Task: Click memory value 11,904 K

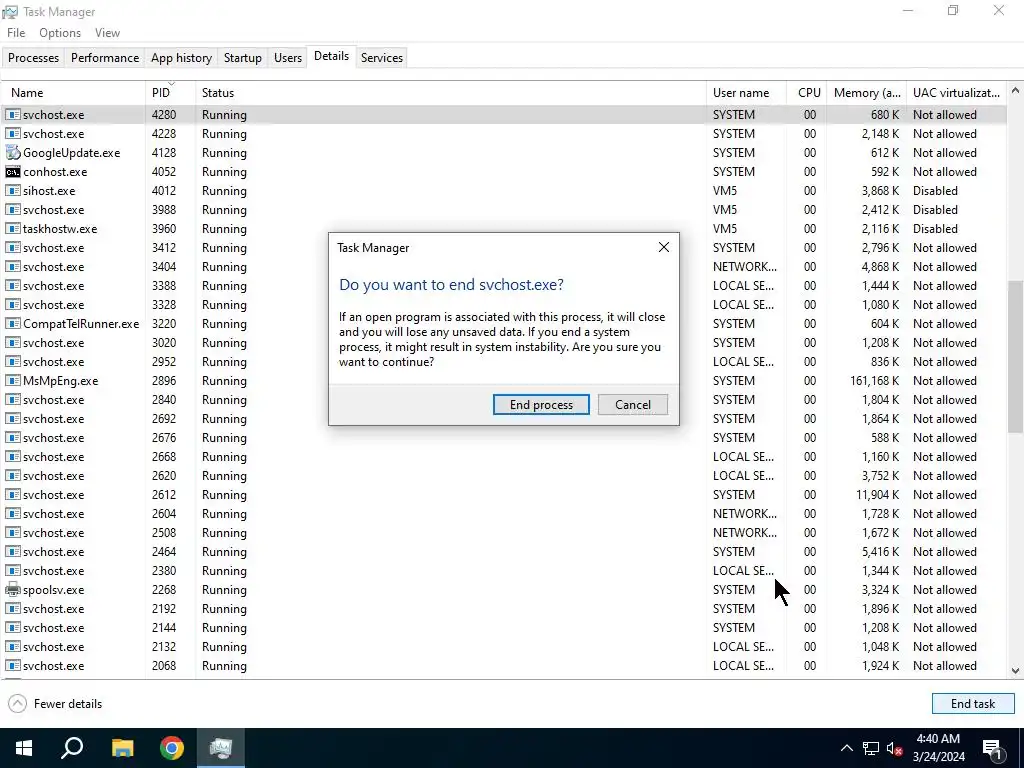Action: click(878, 495)
